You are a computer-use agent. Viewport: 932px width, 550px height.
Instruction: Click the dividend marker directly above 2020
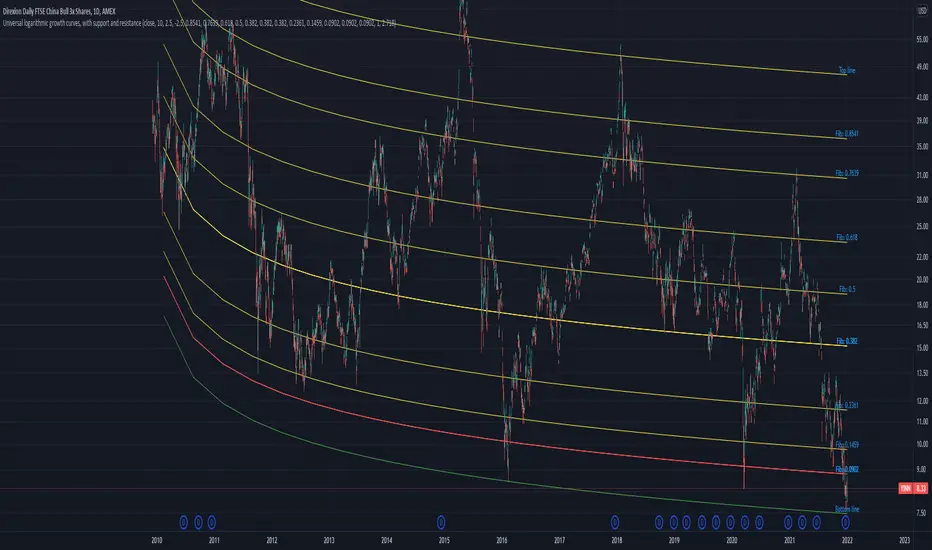click(x=731, y=523)
